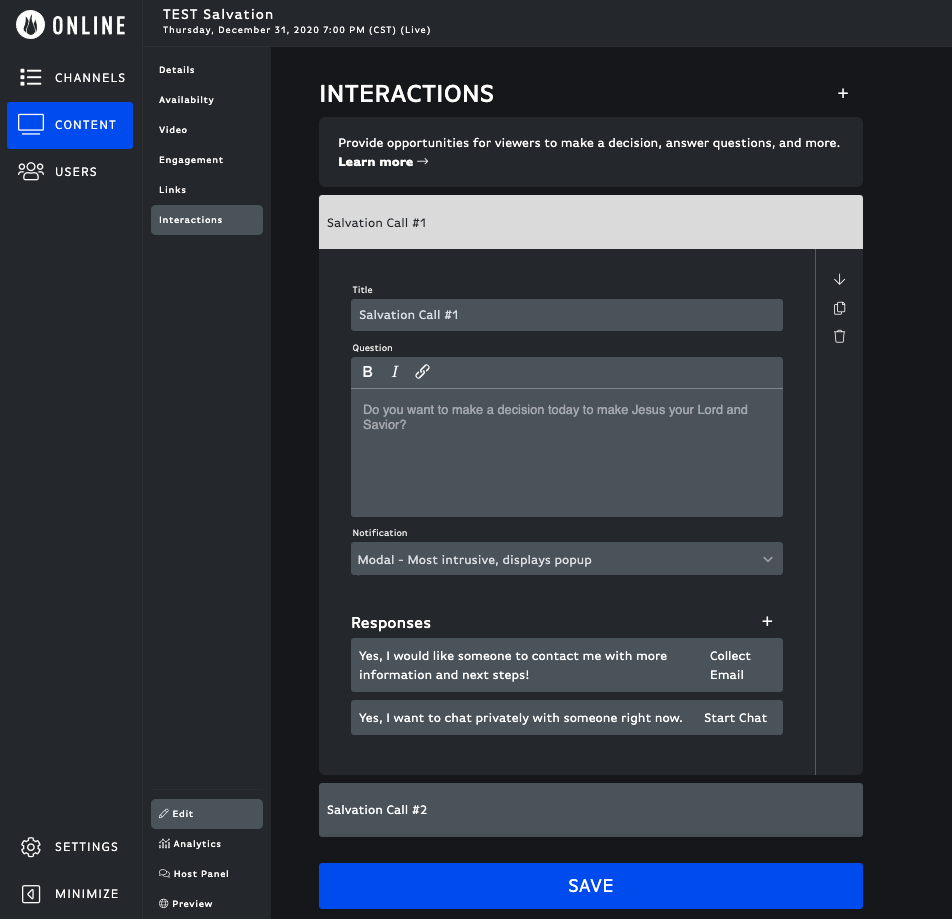Image resolution: width=952 pixels, height=919 pixels.
Task: Select the Content section
Action: point(70,125)
